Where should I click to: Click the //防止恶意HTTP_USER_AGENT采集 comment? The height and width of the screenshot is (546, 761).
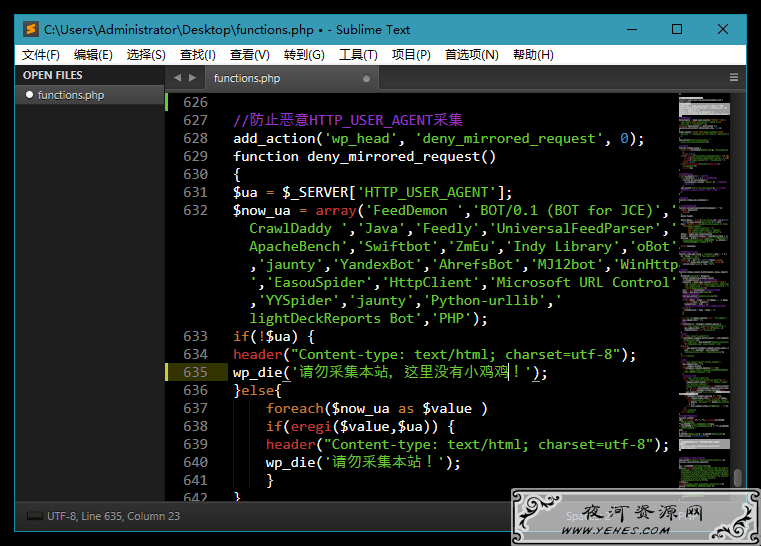coord(347,120)
